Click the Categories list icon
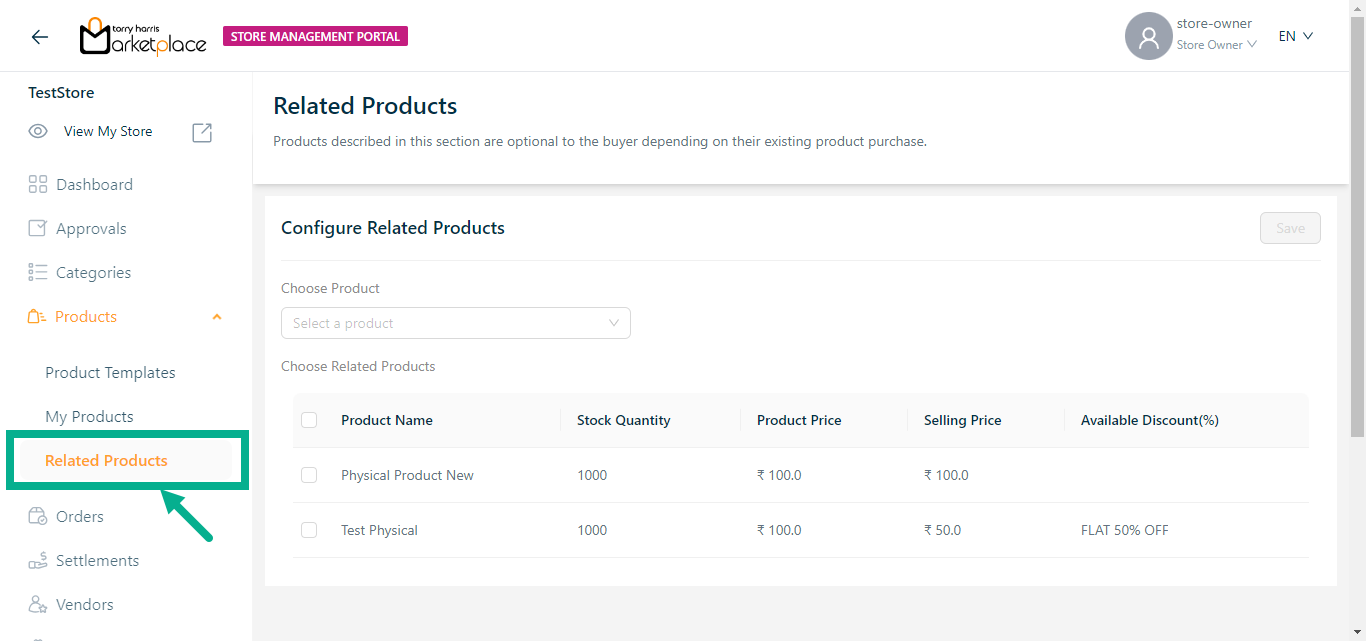 pyautogui.click(x=38, y=272)
